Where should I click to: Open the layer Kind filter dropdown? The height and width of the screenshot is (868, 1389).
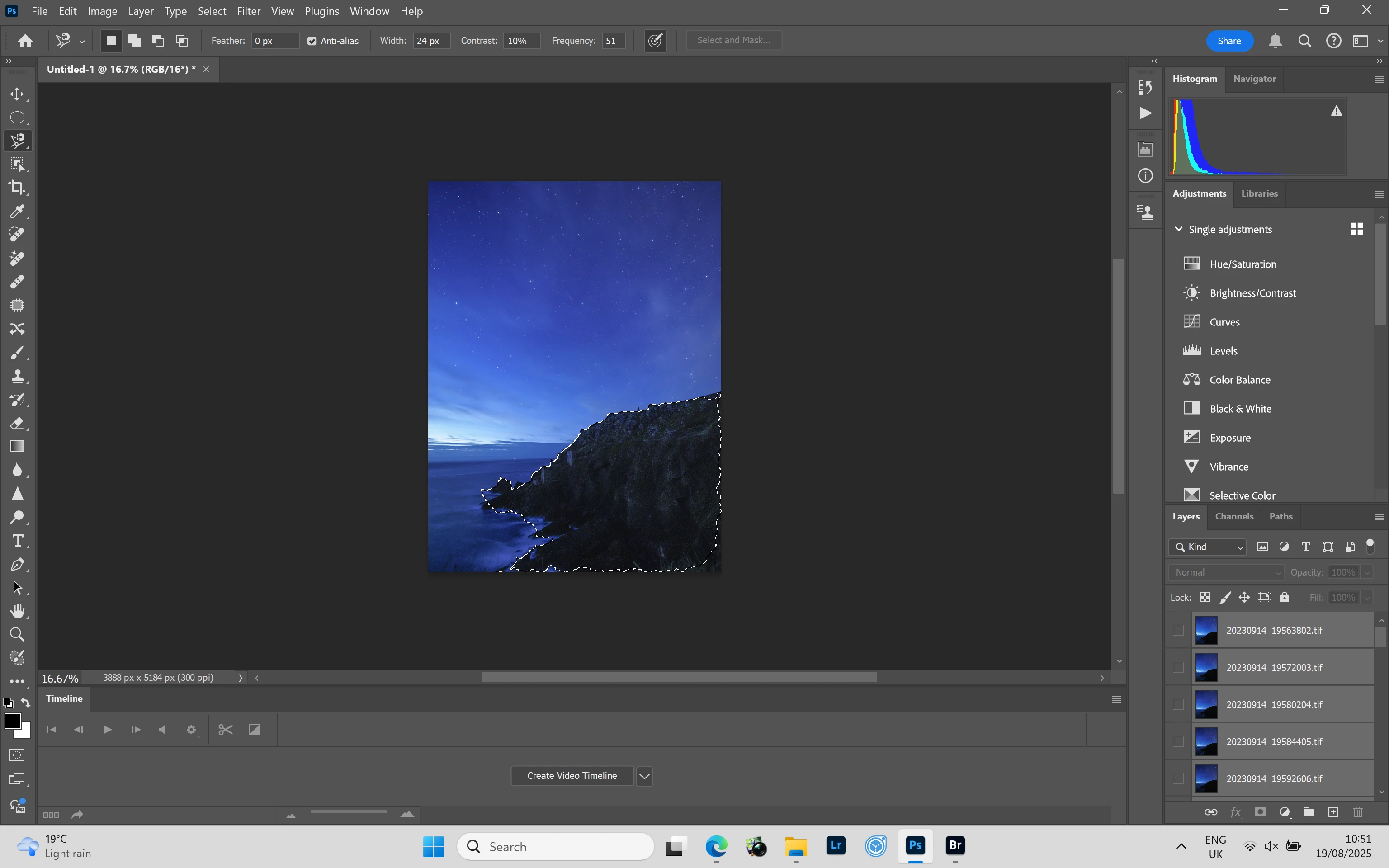click(x=1208, y=547)
